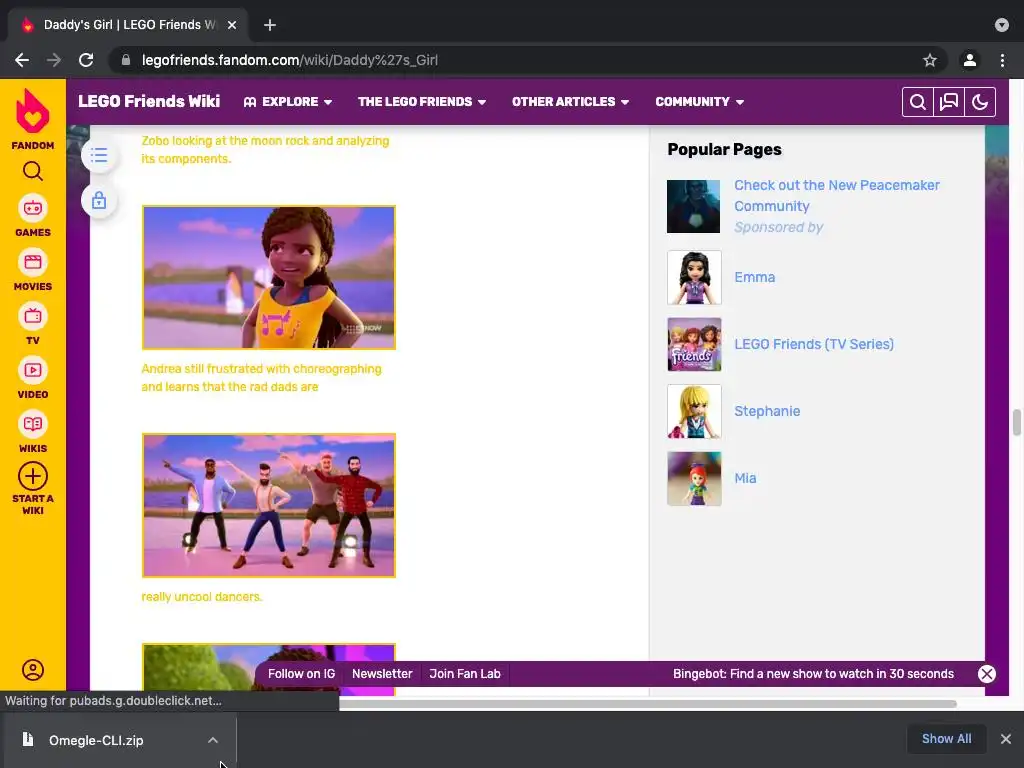Close the Daddy's Girl tab
This screenshot has width=1024, height=768.
pos(232,25)
